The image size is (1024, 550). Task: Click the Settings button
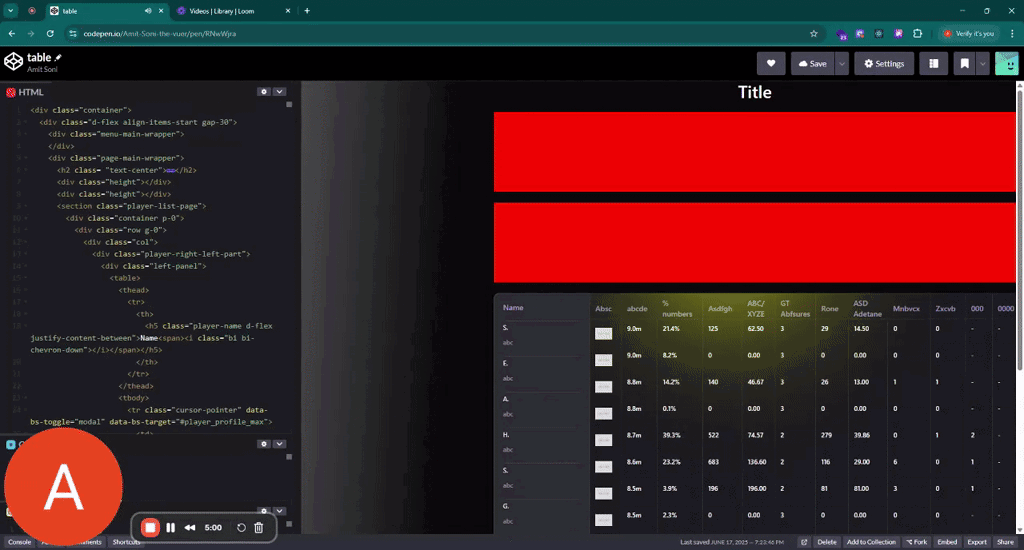(883, 63)
